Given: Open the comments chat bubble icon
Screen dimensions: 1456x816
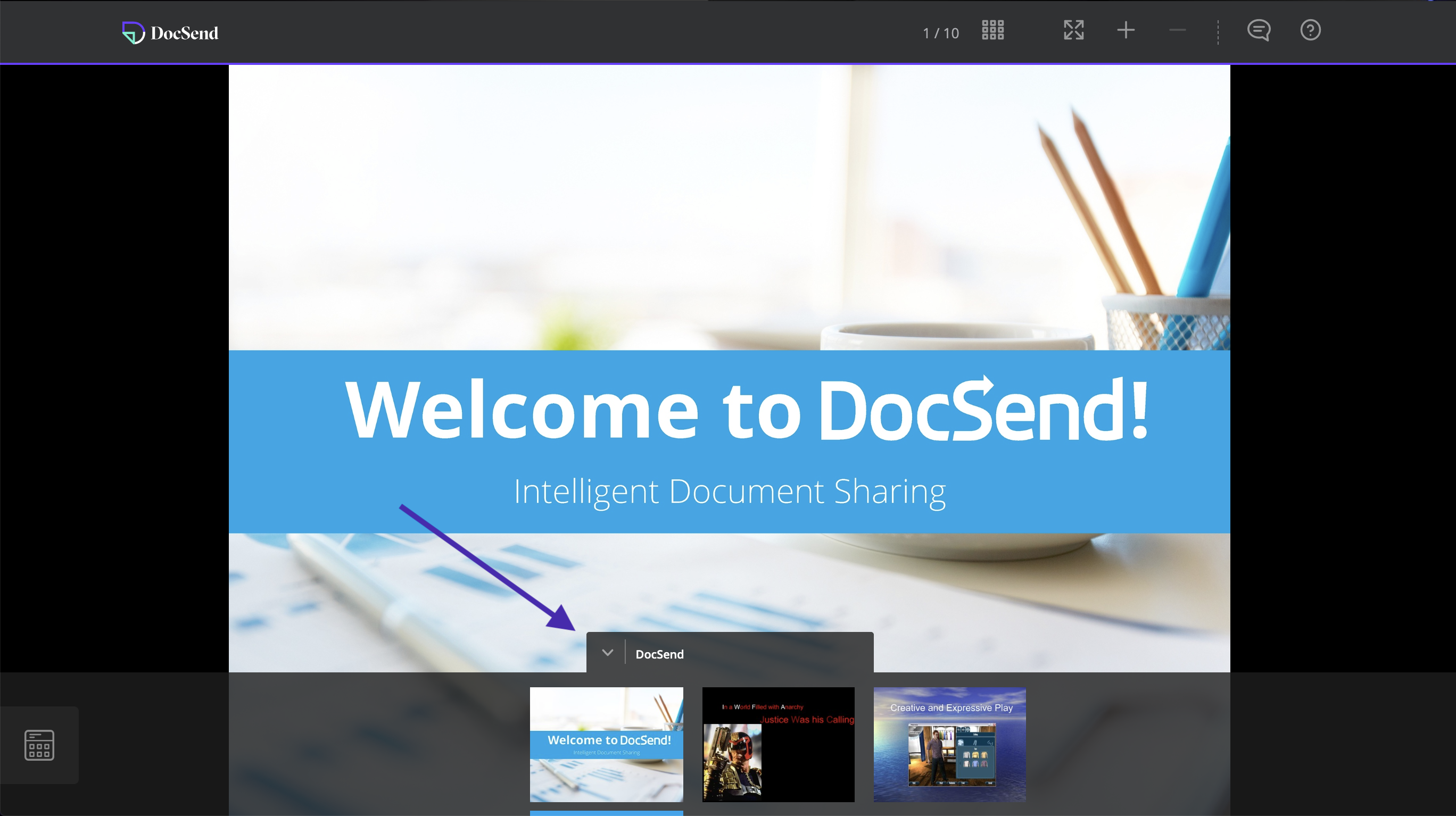Looking at the screenshot, I should tap(1259, 30).
